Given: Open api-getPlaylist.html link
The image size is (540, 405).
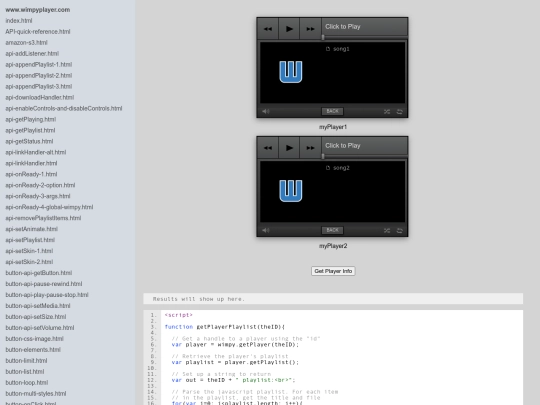Looking at the screenshot, I should click(x=30, y=130).
